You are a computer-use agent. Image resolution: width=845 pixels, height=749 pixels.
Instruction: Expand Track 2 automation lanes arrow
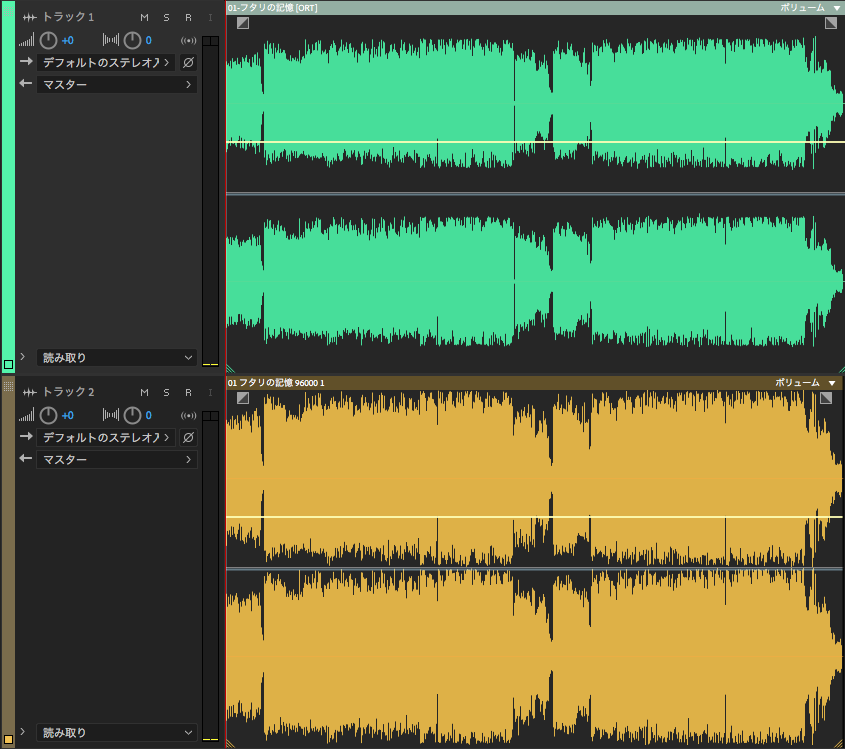[x=23, y=732]
